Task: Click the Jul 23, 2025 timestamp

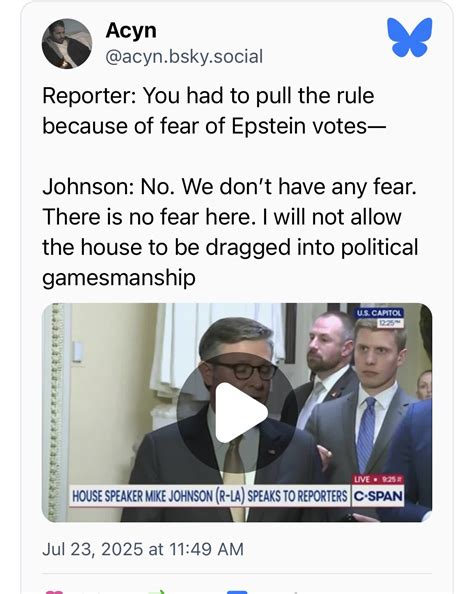Action: [143, 549]
